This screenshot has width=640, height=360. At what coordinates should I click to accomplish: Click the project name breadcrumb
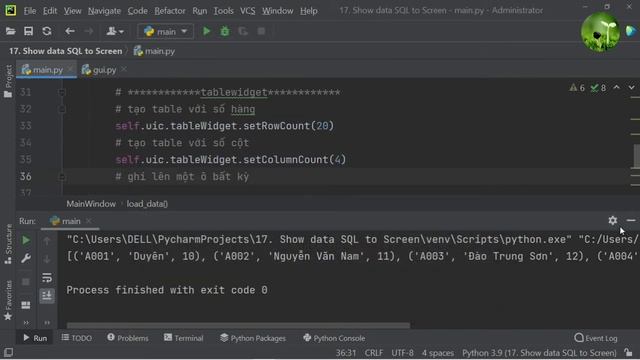coord(65,51)
